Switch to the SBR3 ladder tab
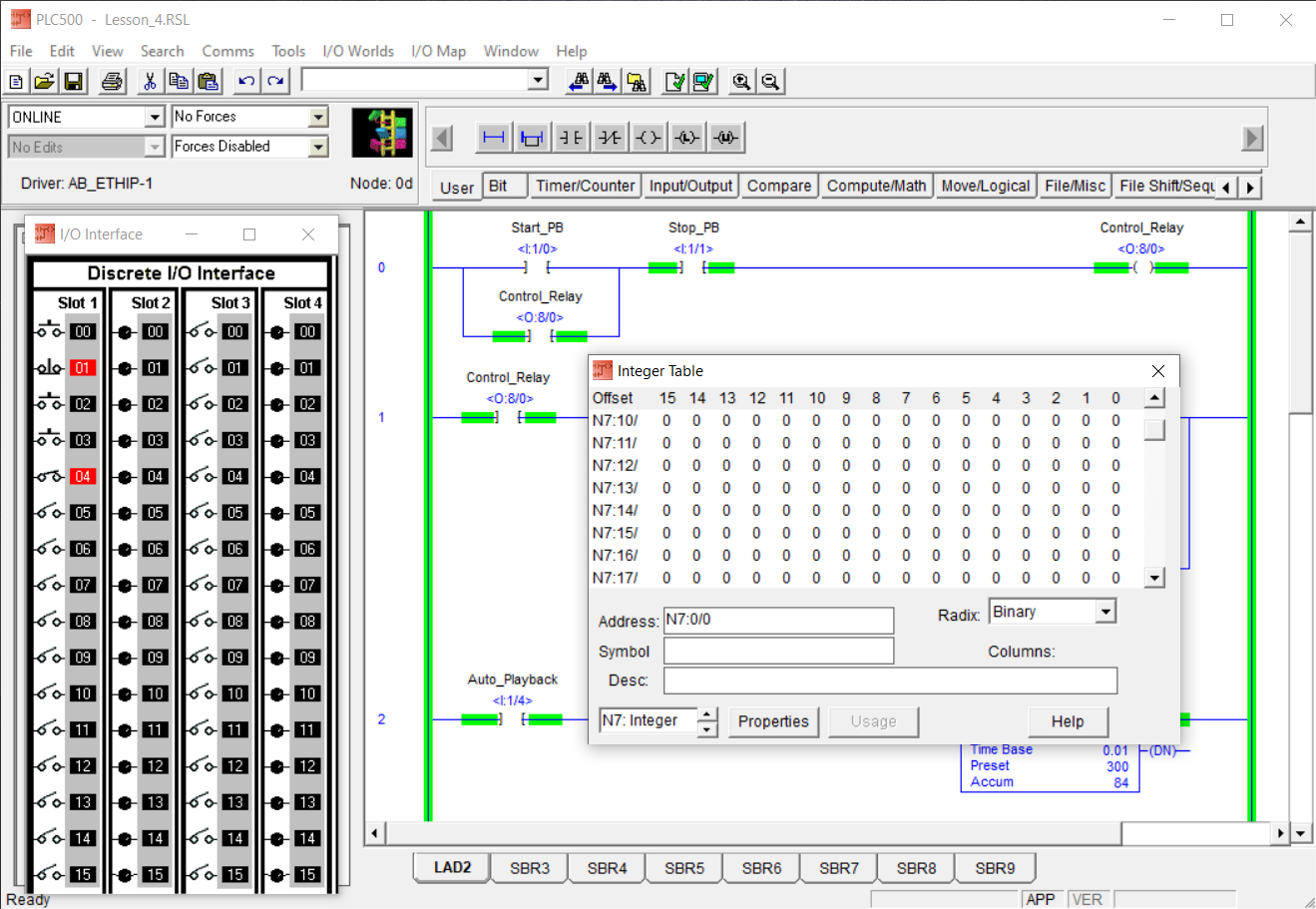This screenshot has height=909, width=1316. [530, 868]
